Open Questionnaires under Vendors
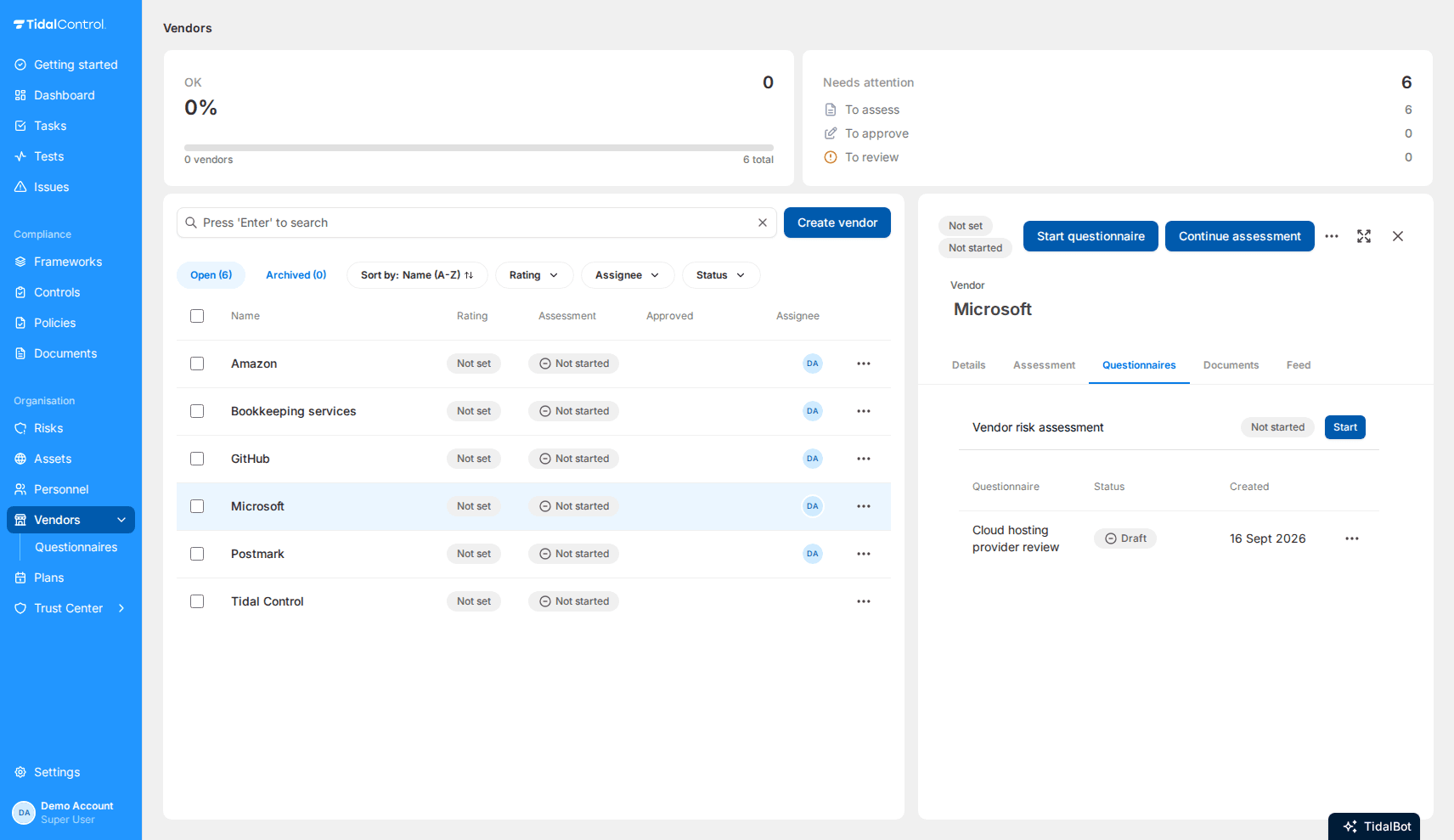1454x840 pixels. pyautogui.click(x=76, y=547)
